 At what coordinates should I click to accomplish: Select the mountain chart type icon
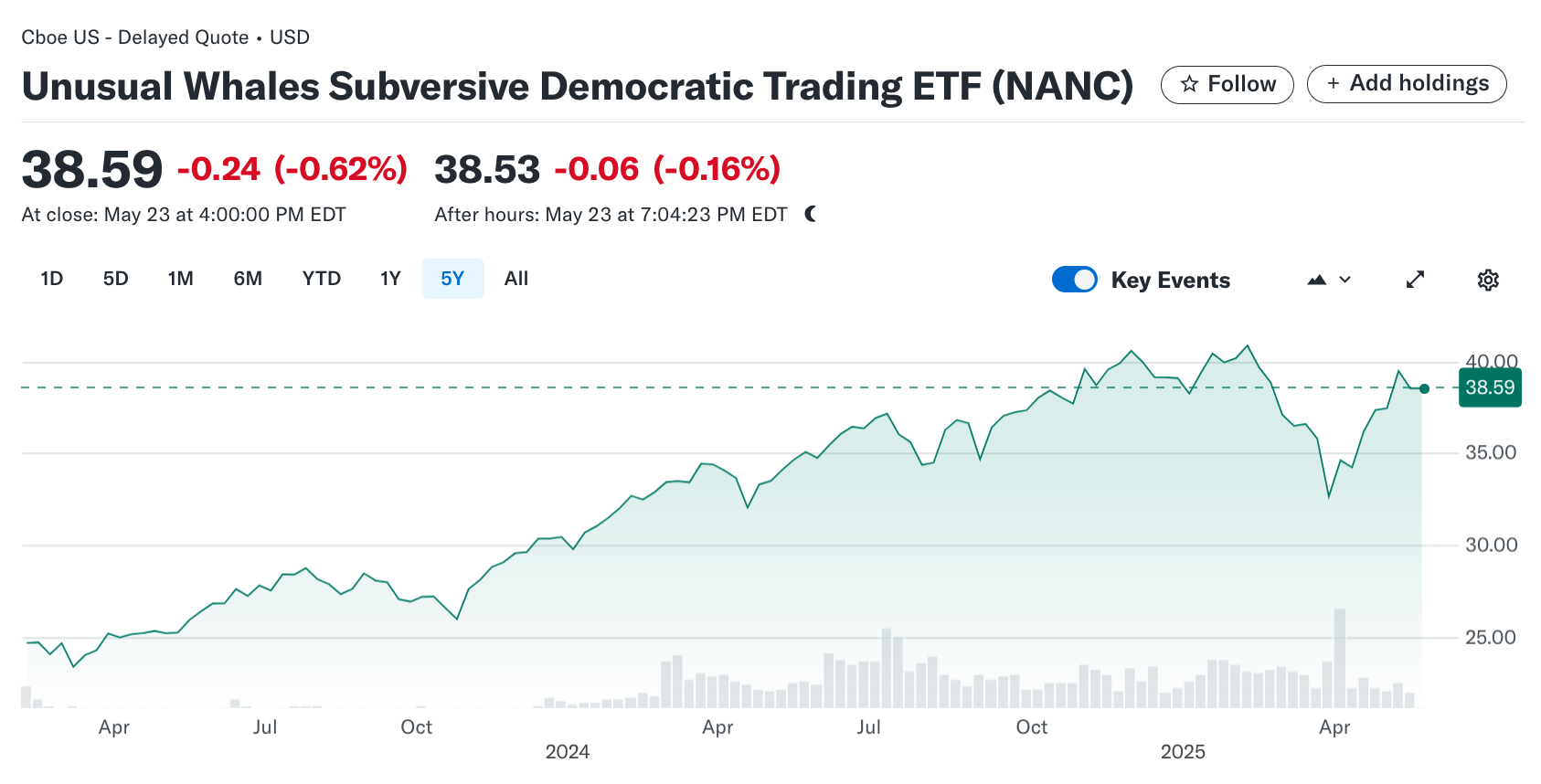[1316, 279]
